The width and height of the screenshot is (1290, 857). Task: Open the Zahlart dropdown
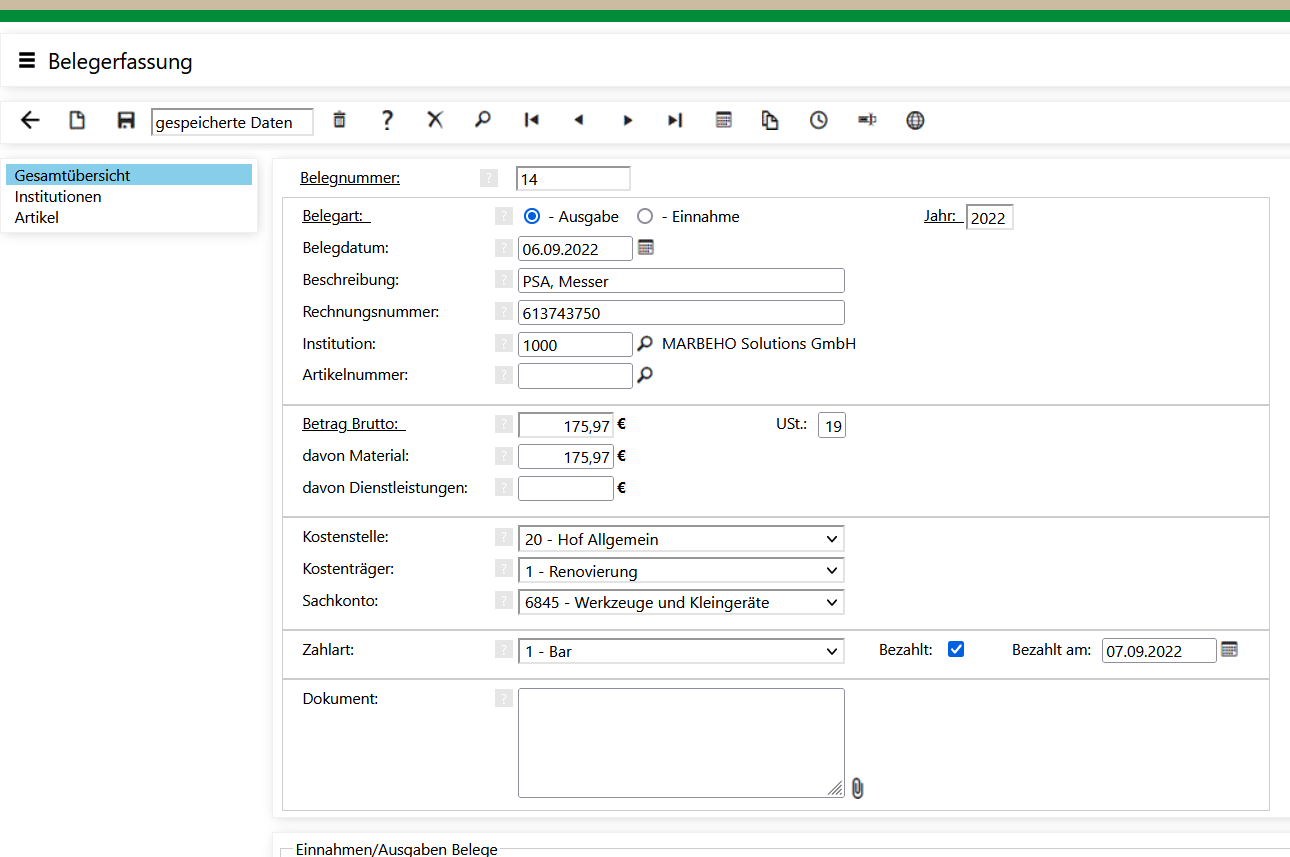[681, 651]
